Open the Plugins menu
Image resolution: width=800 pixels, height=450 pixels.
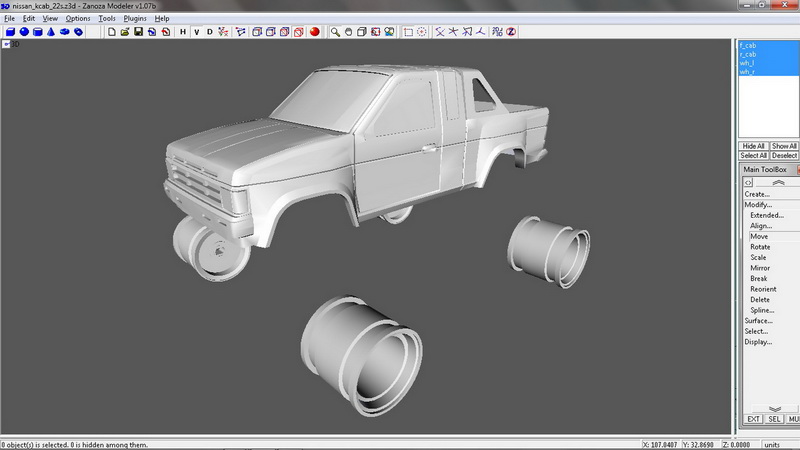pyautogui.click(x=135, y=19)
